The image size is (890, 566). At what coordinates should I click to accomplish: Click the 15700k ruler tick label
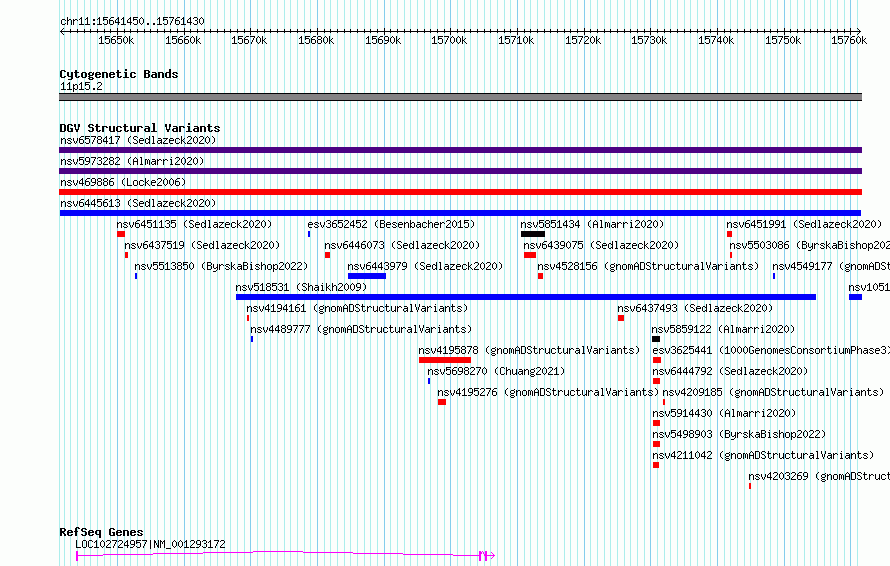point(450,40)
